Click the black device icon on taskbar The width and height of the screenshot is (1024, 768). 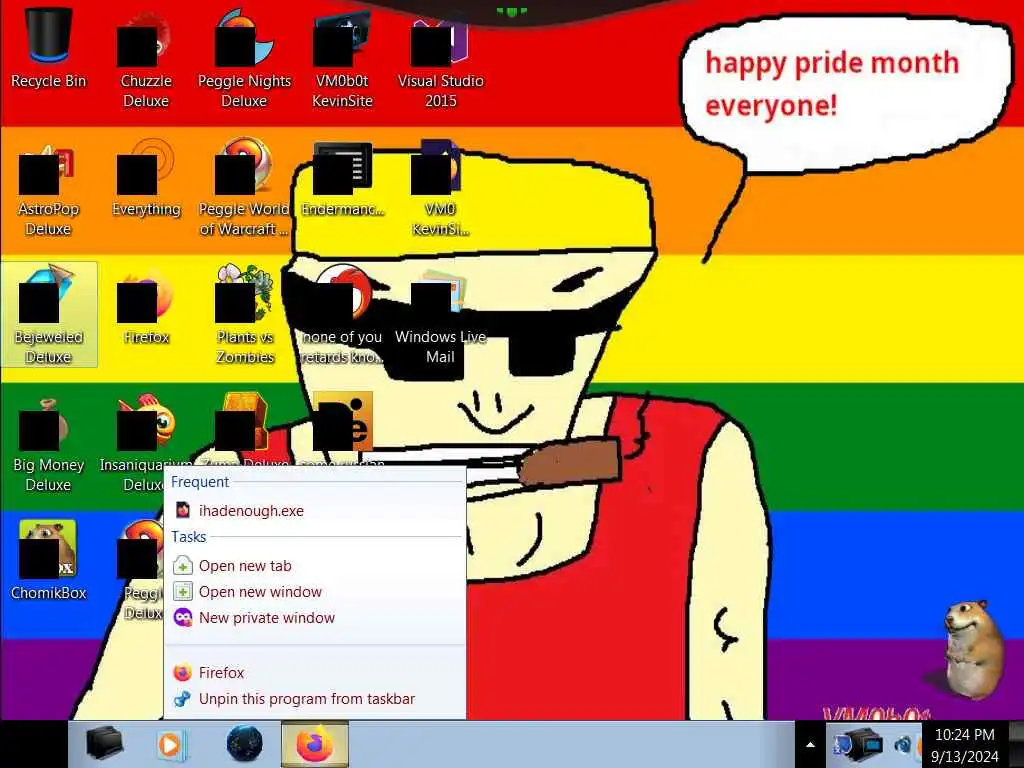pos(104,744)
